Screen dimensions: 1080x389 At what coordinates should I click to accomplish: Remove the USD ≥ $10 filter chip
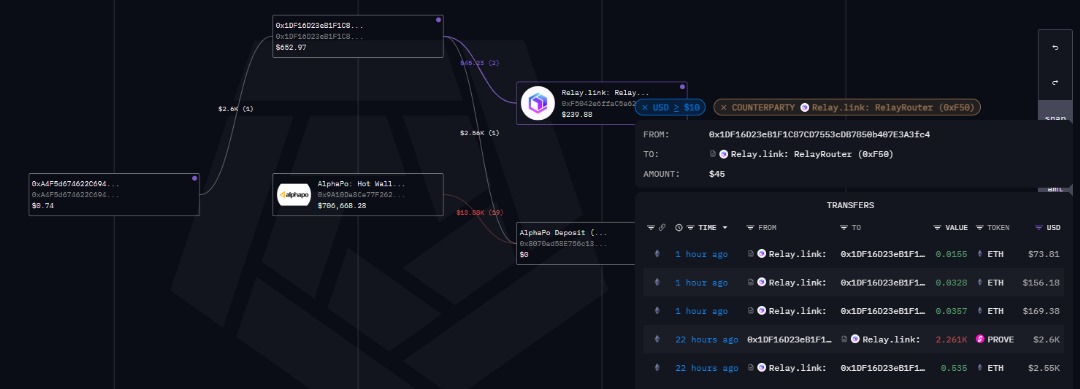(x=645, y=107)
